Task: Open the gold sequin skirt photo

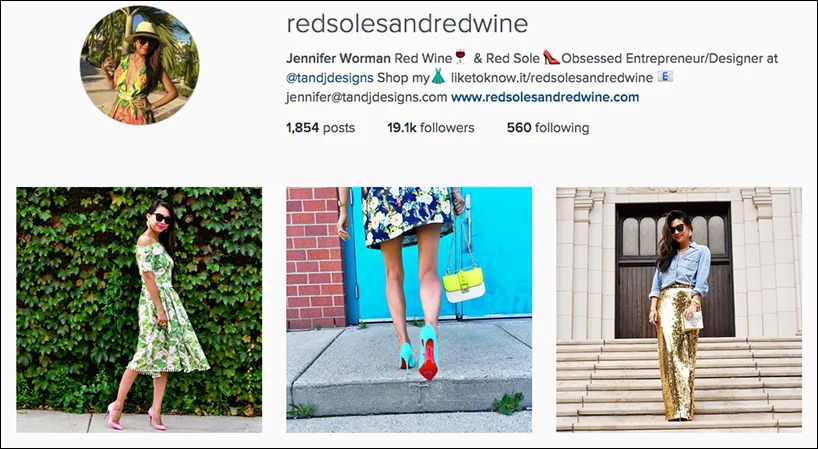Action: pyautogui.click(x=679, y=310)
